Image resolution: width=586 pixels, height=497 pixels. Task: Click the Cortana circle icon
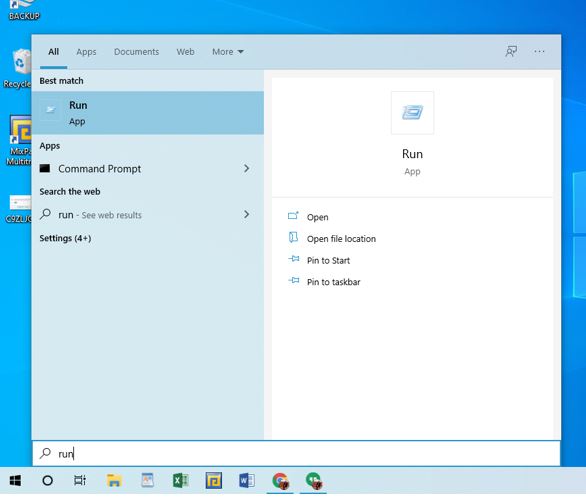pyautogui.click(x=47, y=481)
